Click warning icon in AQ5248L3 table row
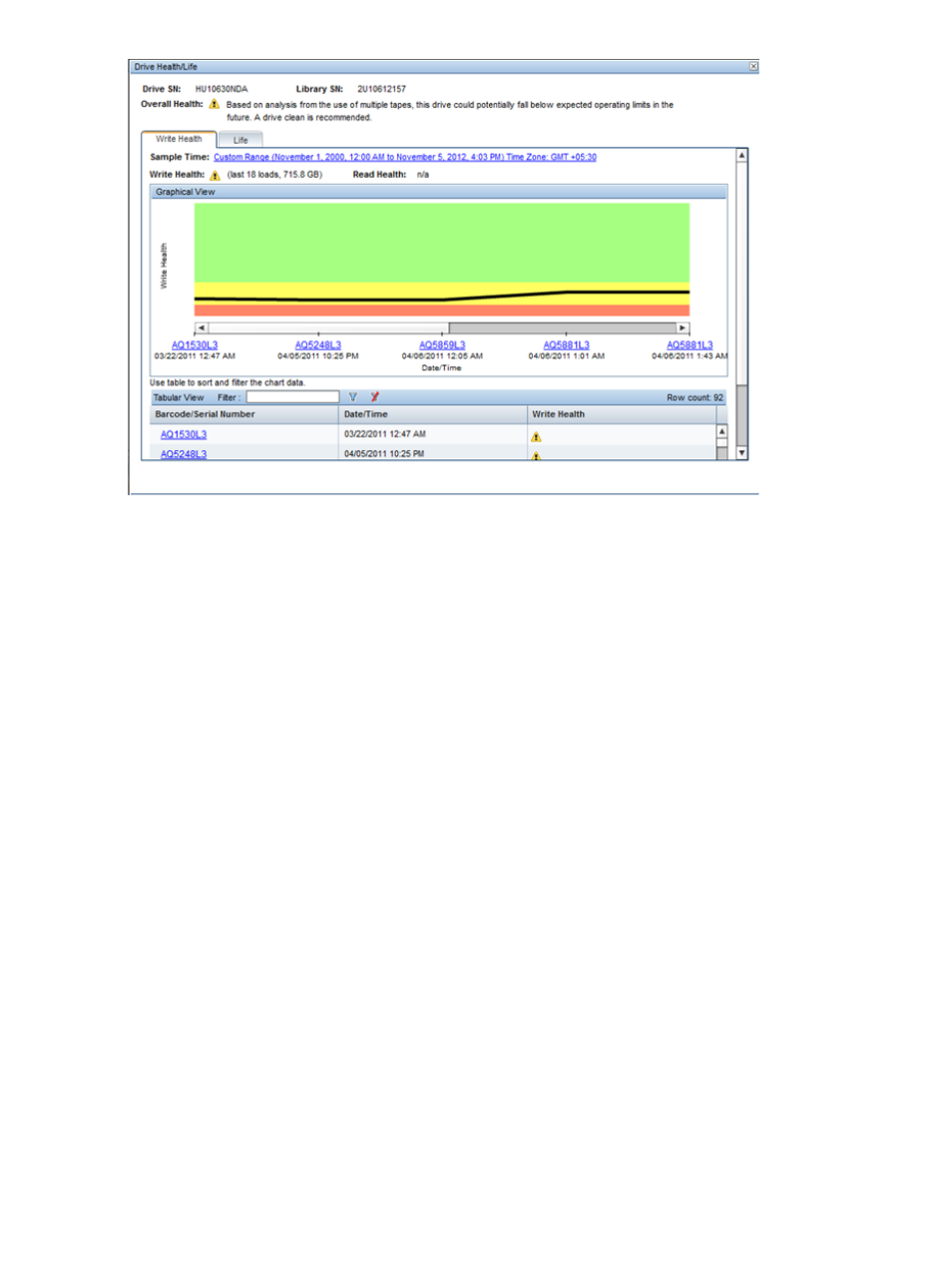The height and width of the screenshot is (1268, 952). (x=536, y=455)
